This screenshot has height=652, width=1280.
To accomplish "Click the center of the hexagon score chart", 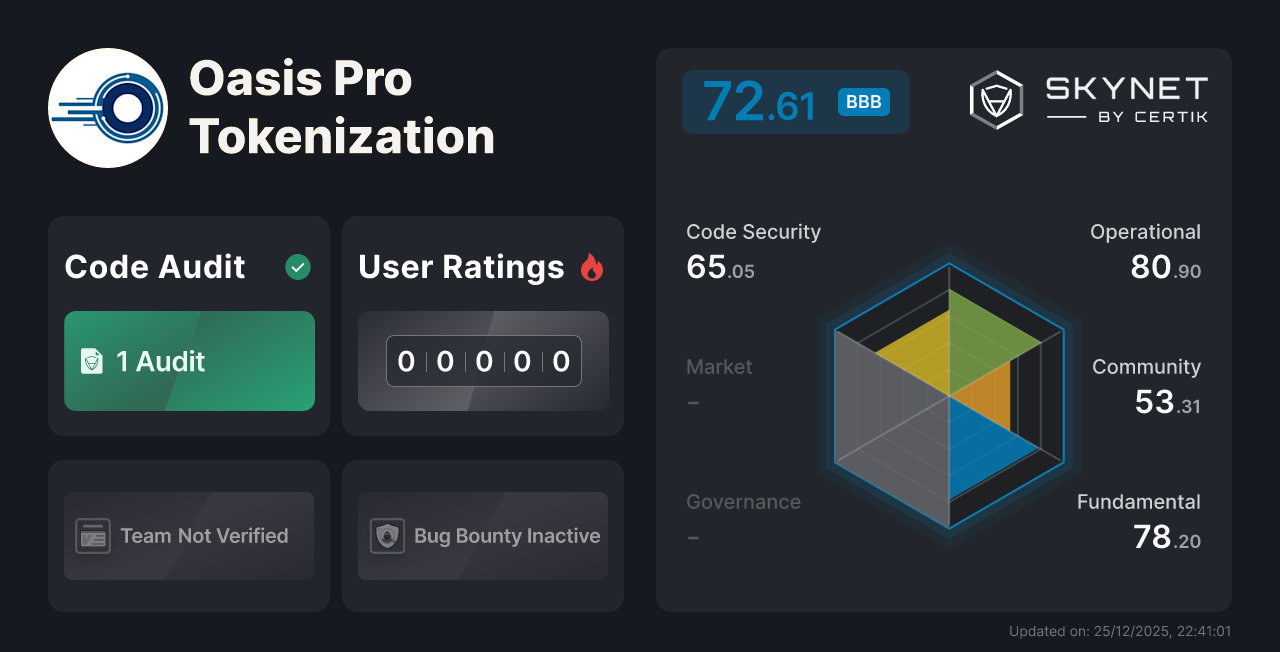I will (x=948, y=399).
